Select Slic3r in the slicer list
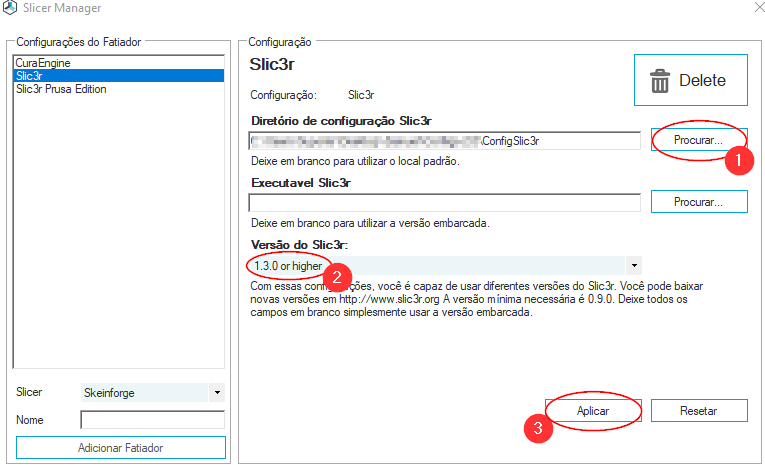 (118, 76)
